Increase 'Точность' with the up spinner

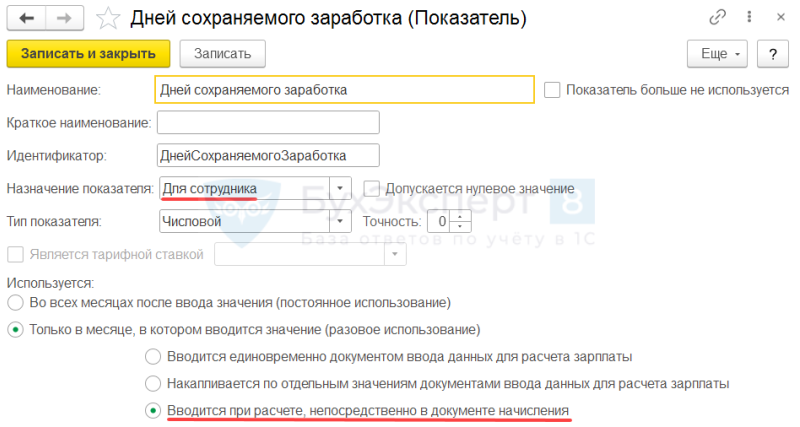(460, 217)
